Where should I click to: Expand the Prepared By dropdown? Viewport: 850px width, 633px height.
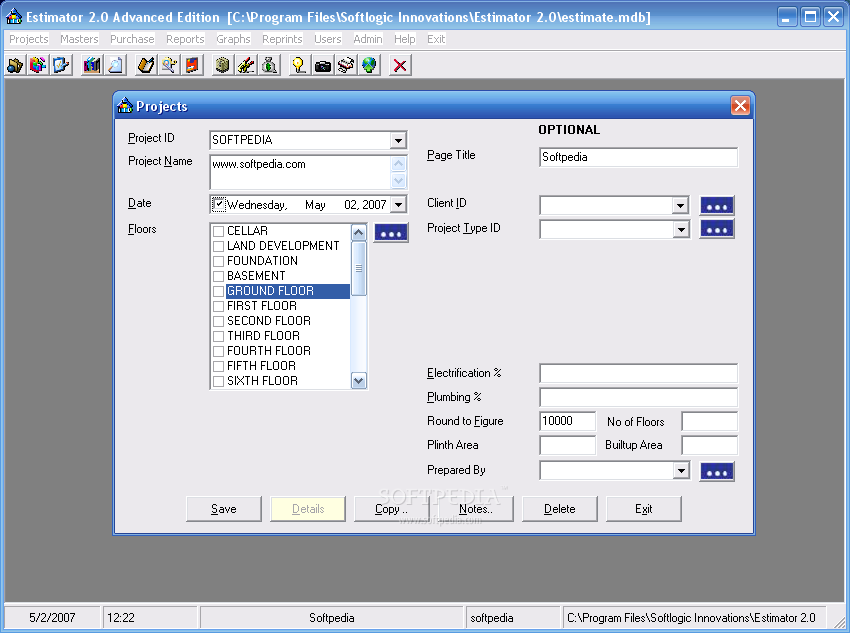tap(680, 470)
